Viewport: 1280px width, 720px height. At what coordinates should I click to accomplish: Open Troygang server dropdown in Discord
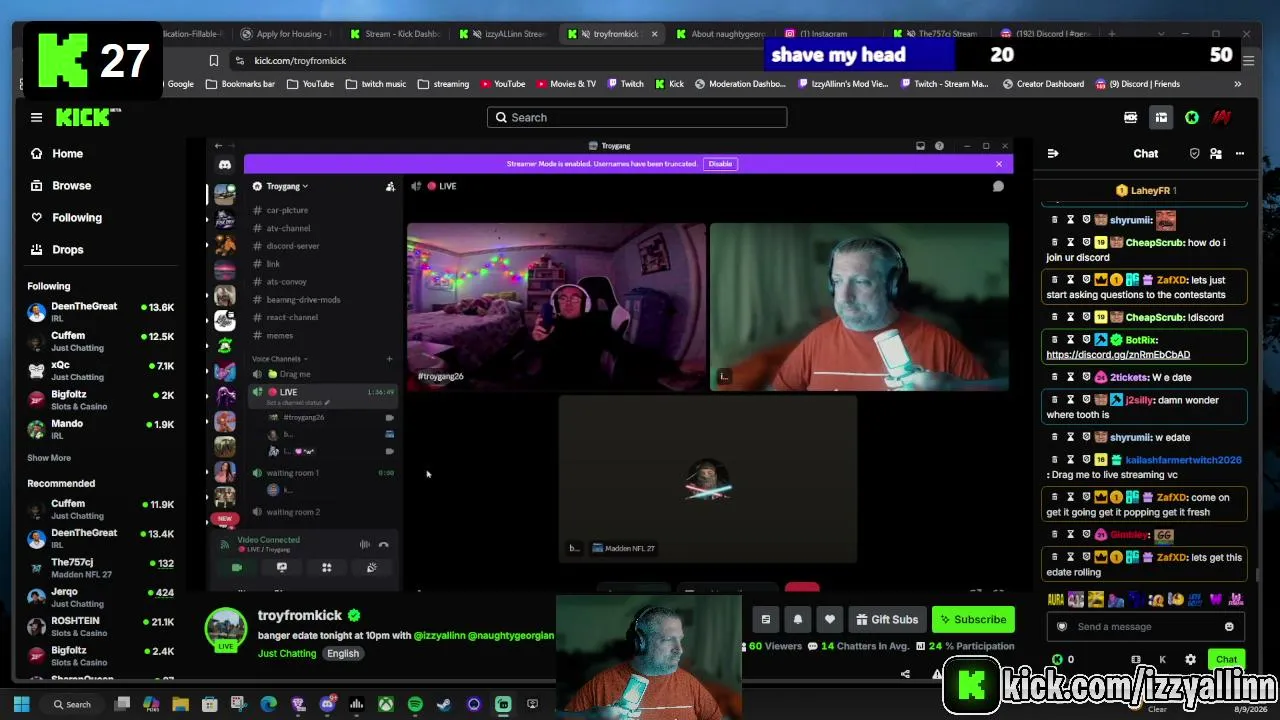[286, 186]
